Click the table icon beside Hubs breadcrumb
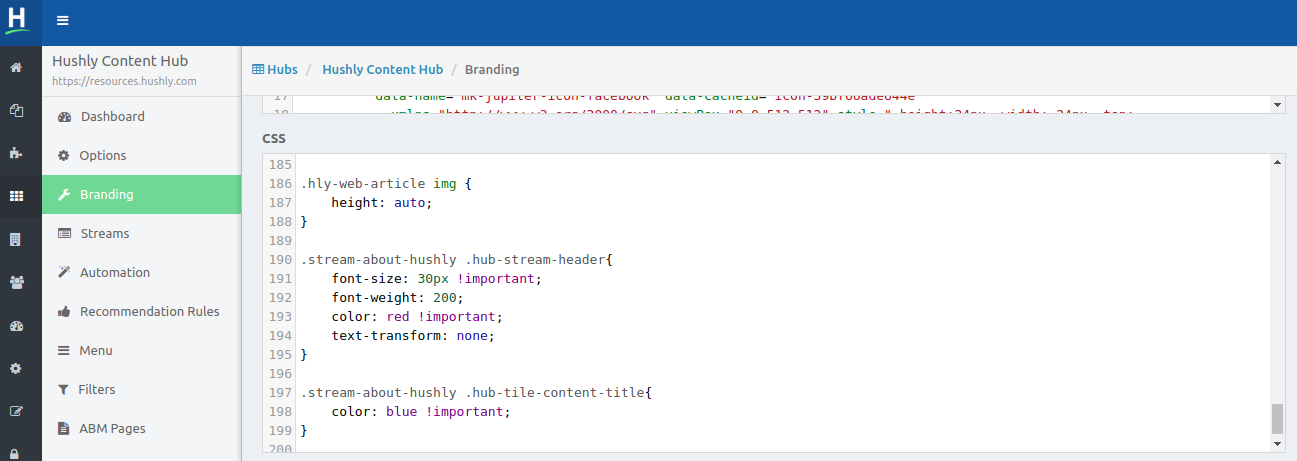This screenshot has height=461, width=1297. pyautogui.click(x=258, y=70)
